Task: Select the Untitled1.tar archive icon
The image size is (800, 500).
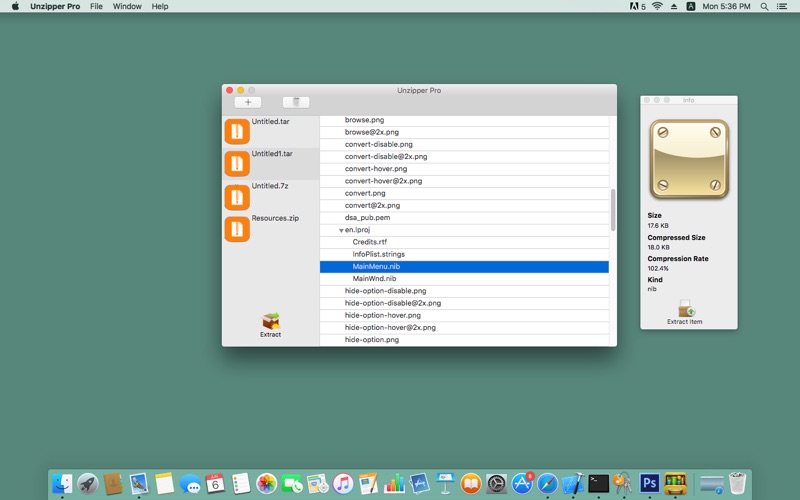Action: coord(237,164)
